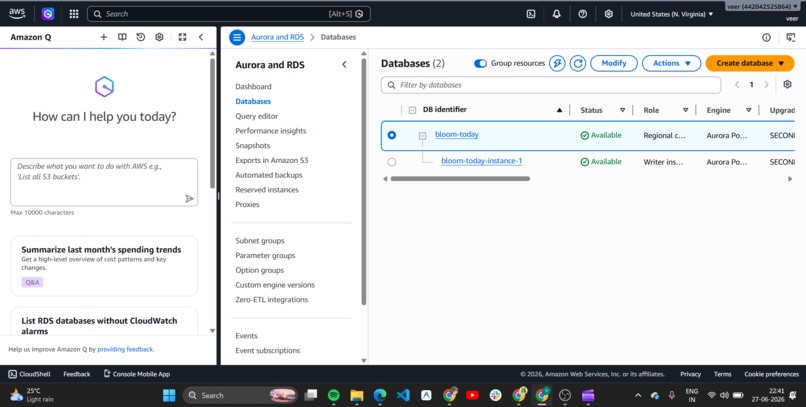
Task: Open Query editor in sidebar
Action: [257, 116]
